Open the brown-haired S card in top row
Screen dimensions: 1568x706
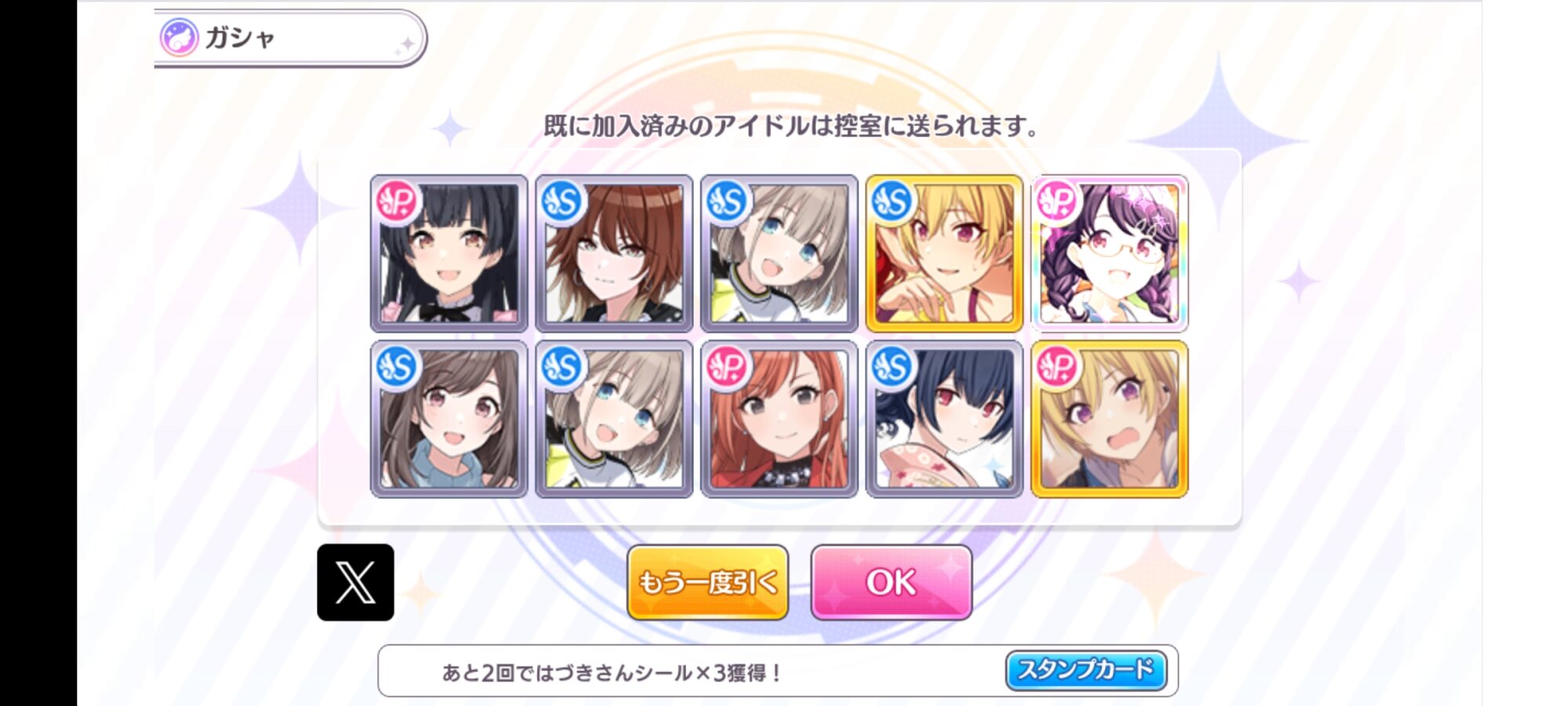pos(614,253)
